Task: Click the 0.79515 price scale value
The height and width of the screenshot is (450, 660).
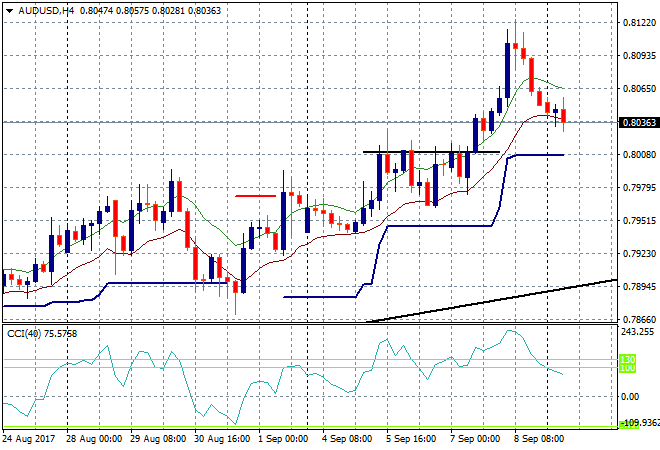Action: (639, 221)
